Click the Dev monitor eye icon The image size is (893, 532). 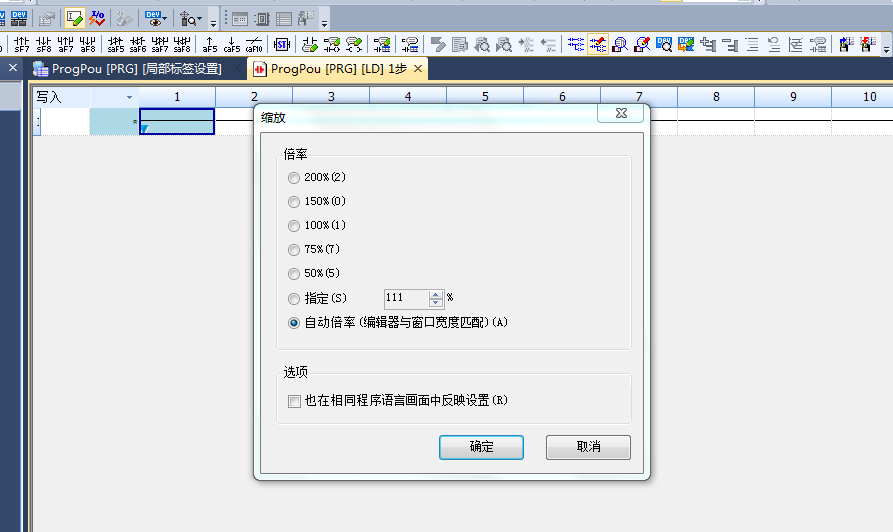[154, 18]
